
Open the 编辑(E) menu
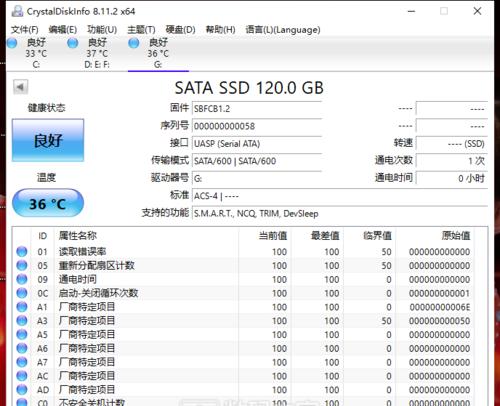[63, 30]
